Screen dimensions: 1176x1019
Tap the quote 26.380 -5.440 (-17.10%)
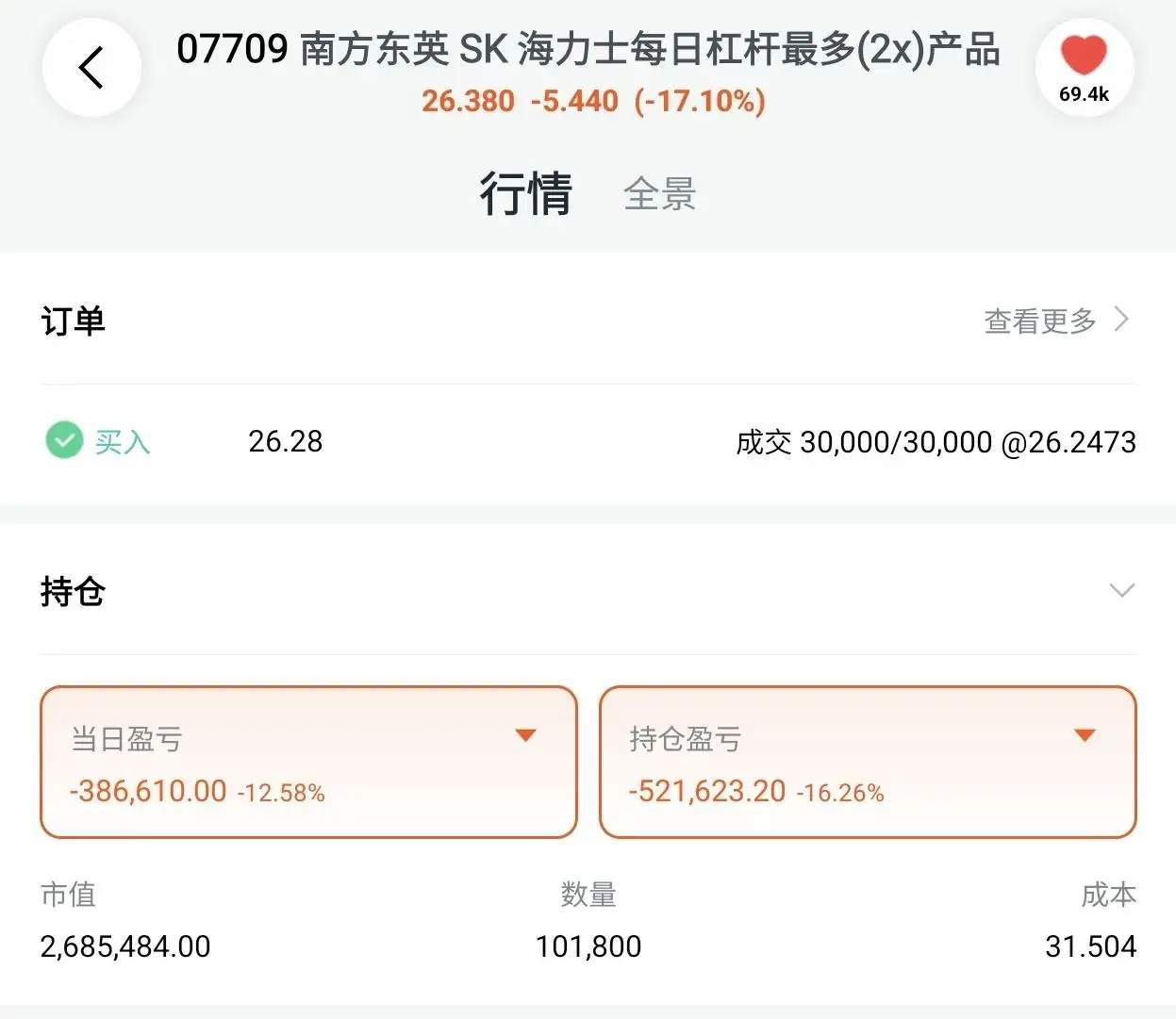pyautogui.click(x=593, y=101)
